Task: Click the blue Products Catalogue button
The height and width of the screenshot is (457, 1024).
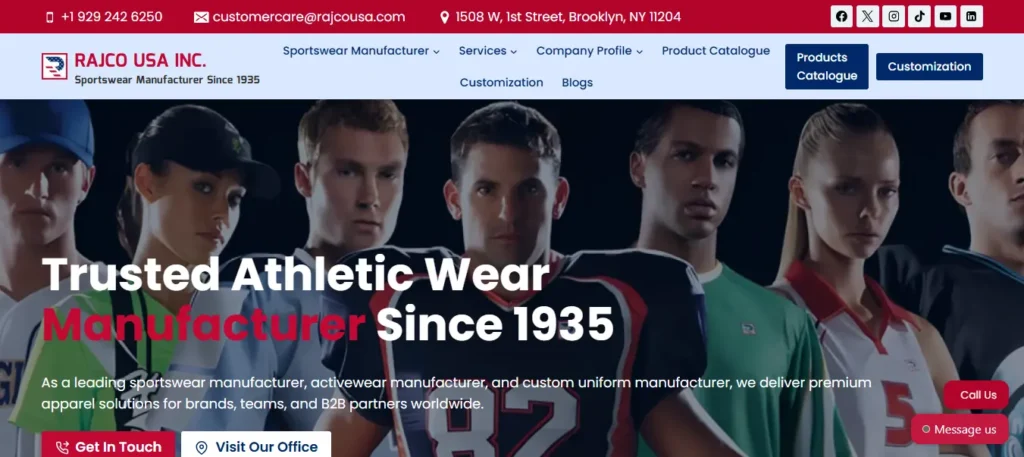Action: [x=827, y=67]
